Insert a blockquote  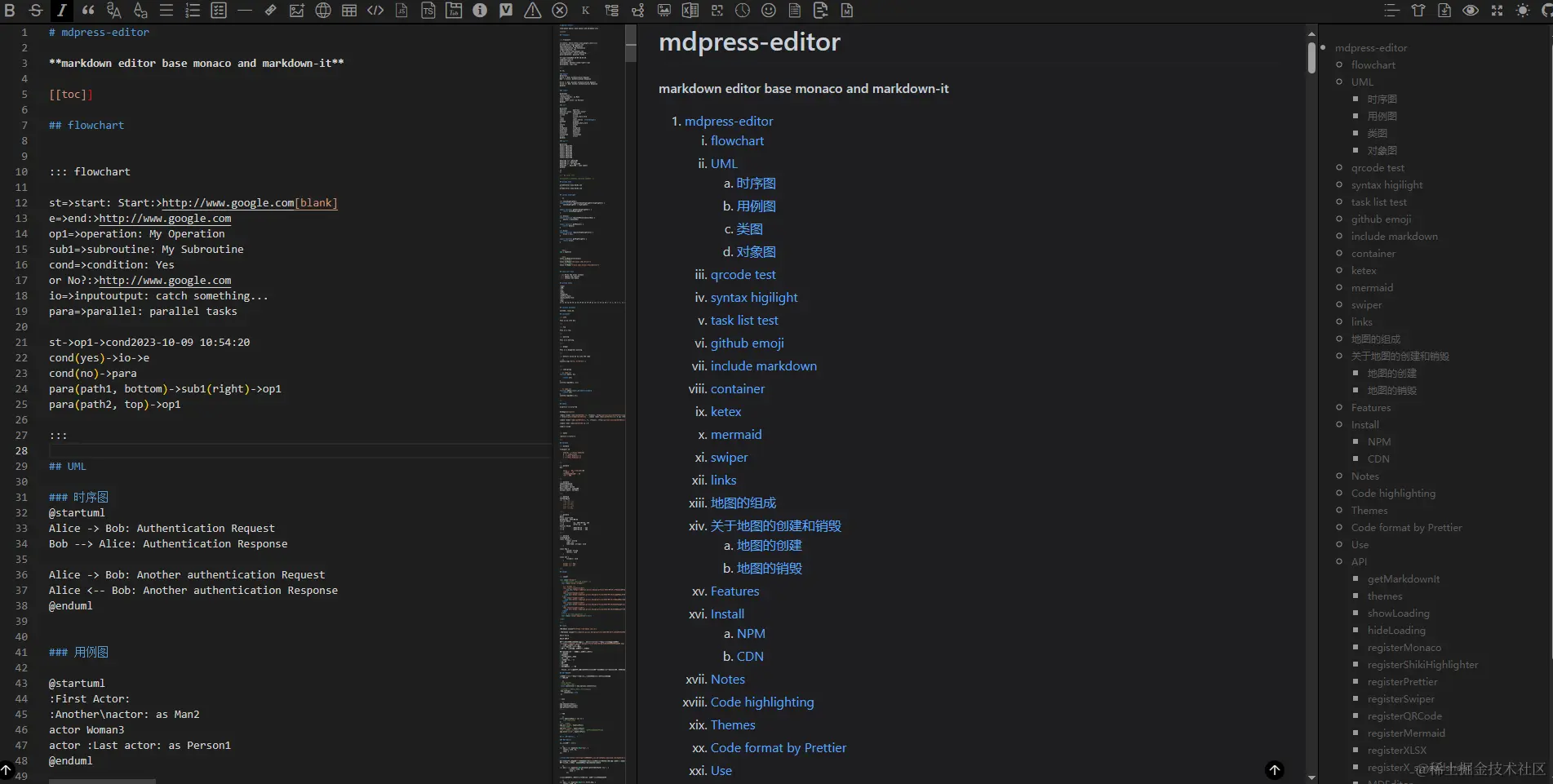(88, 11)
